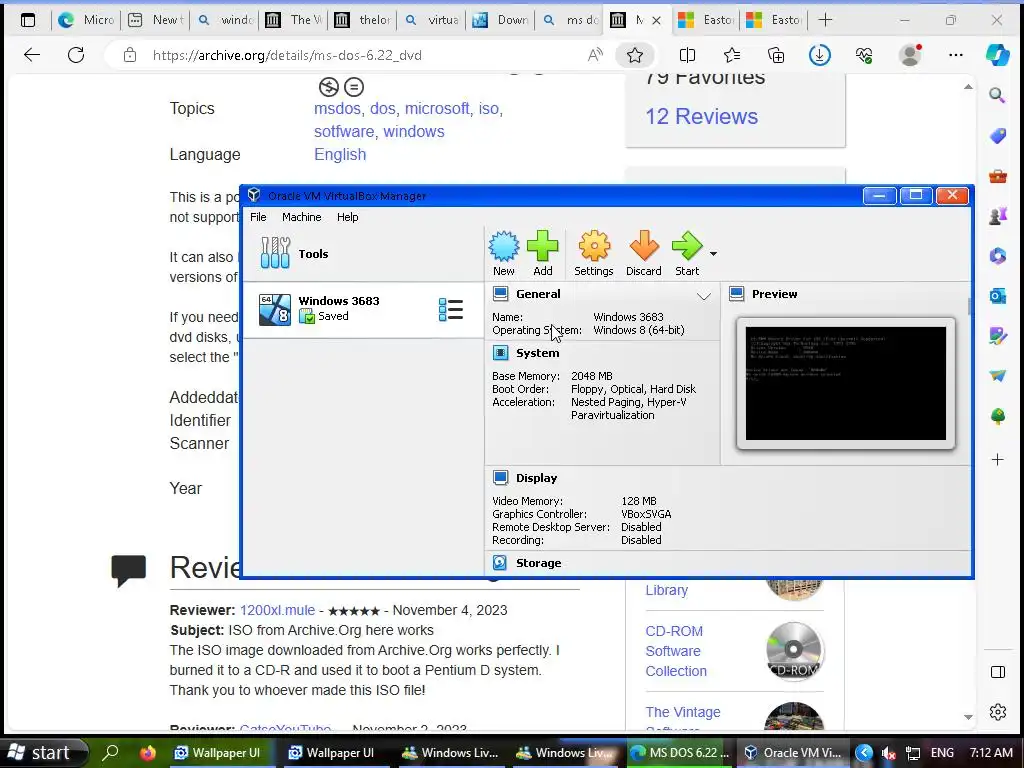Viewport: 1024px width, 768px height.
Task: Open Edge Collections icon
Action: (776, 56)
